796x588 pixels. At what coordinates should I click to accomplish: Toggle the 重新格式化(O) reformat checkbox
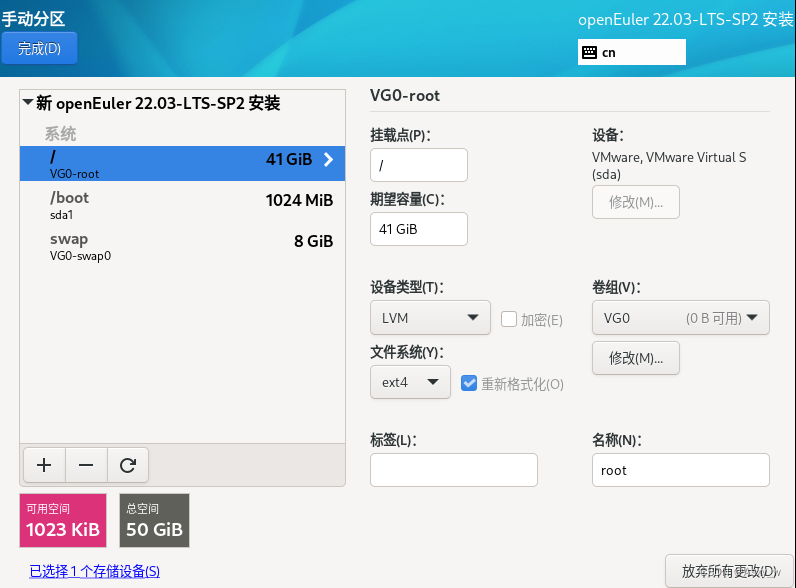[469, 383]
